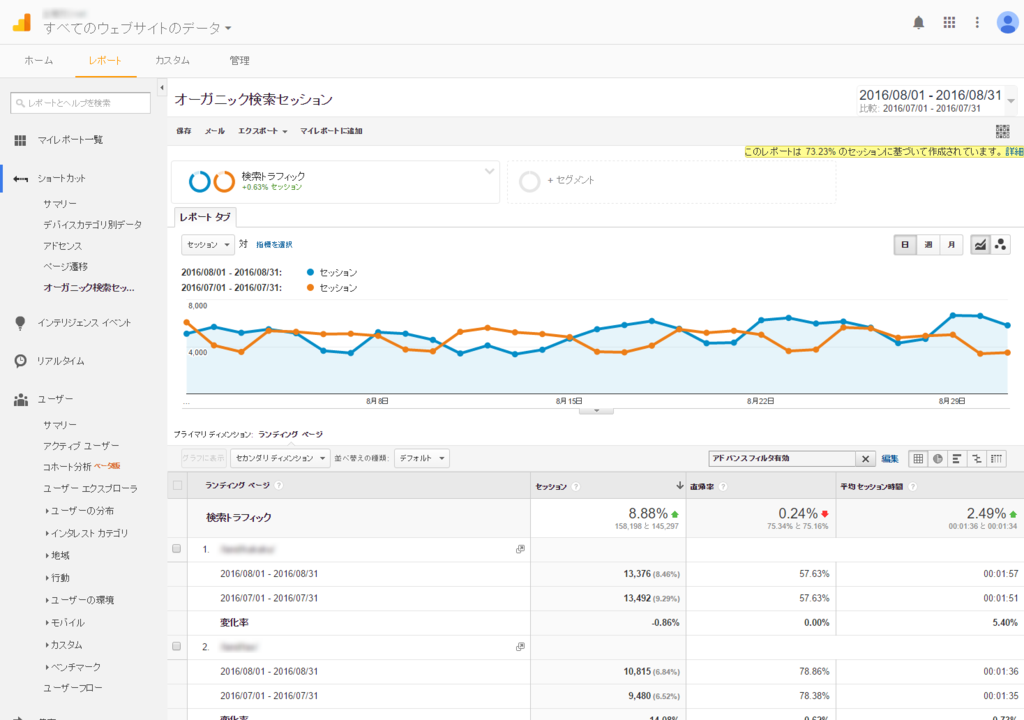Screen dimensions: 1024x720
Task: Open the デフォルト sort type dropdown
Action: (x=421, y=459)
